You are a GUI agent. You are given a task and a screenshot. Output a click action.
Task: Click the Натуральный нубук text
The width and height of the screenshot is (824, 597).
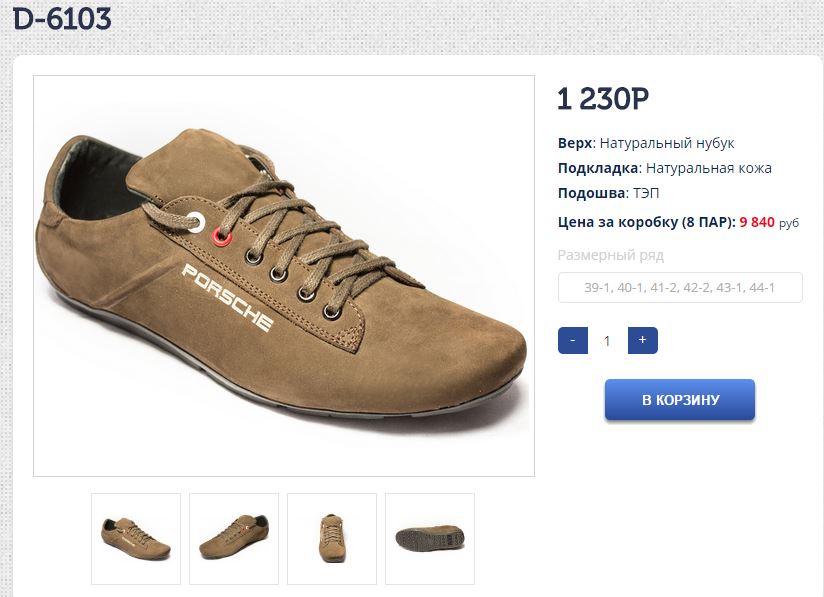[x=667, y=143]
